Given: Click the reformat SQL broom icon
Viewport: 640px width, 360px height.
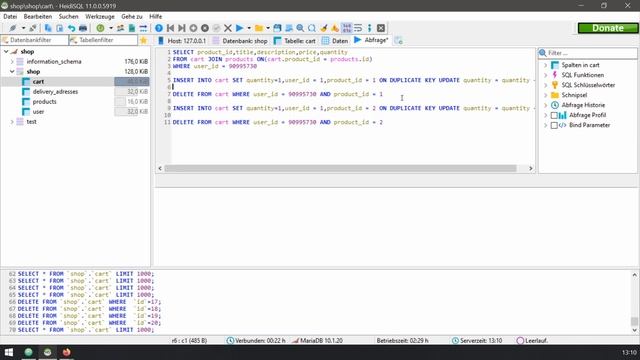Looking at the screenshot, I should click(324, 28).
